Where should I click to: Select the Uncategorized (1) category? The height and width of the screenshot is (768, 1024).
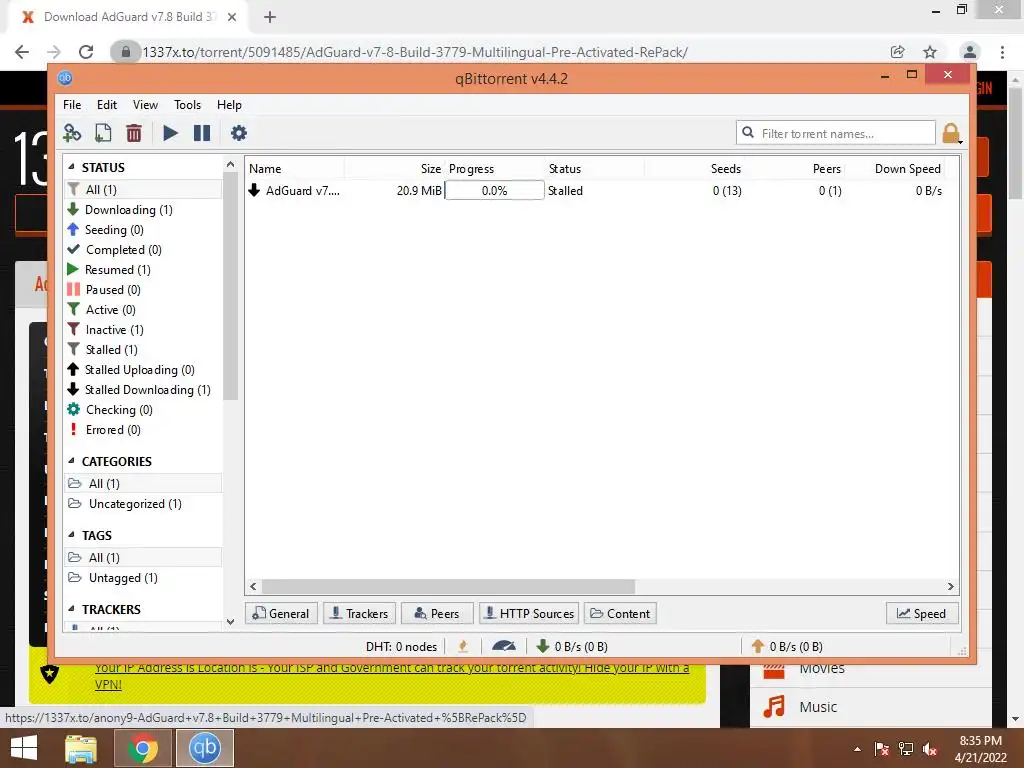click(x=143, y=504)
